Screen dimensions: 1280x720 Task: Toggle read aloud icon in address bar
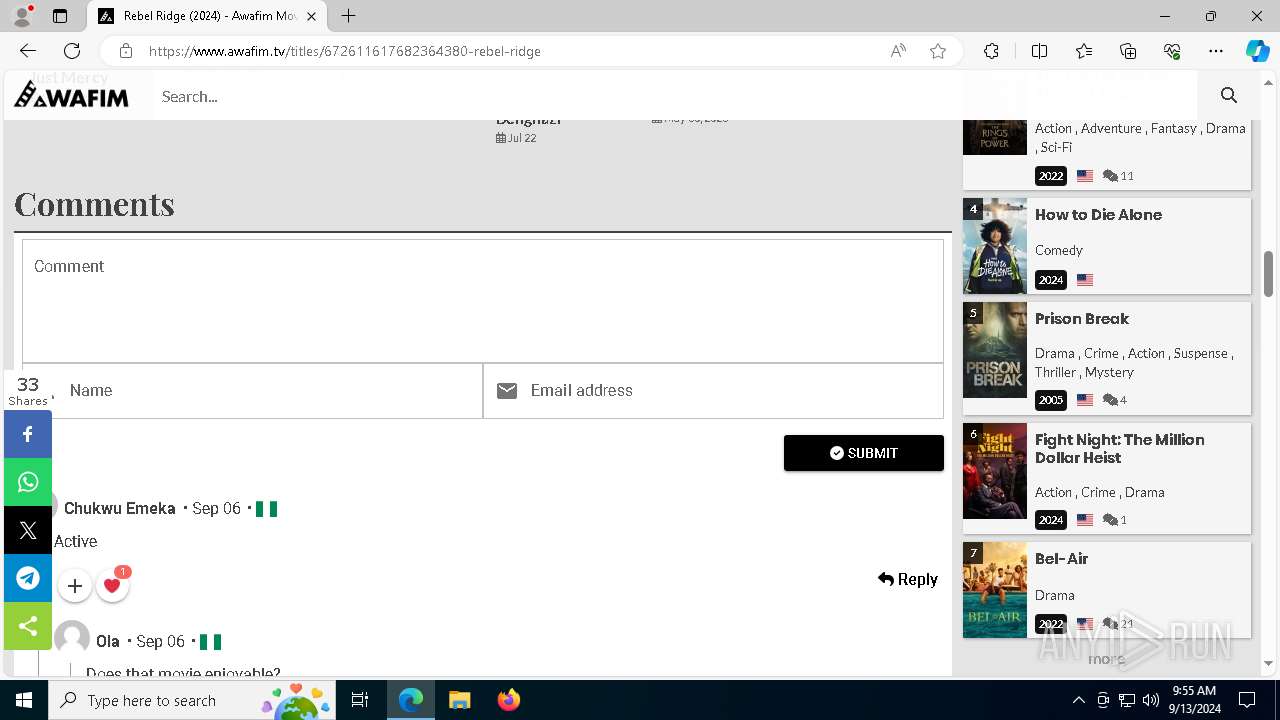click(x=898, y=51)
